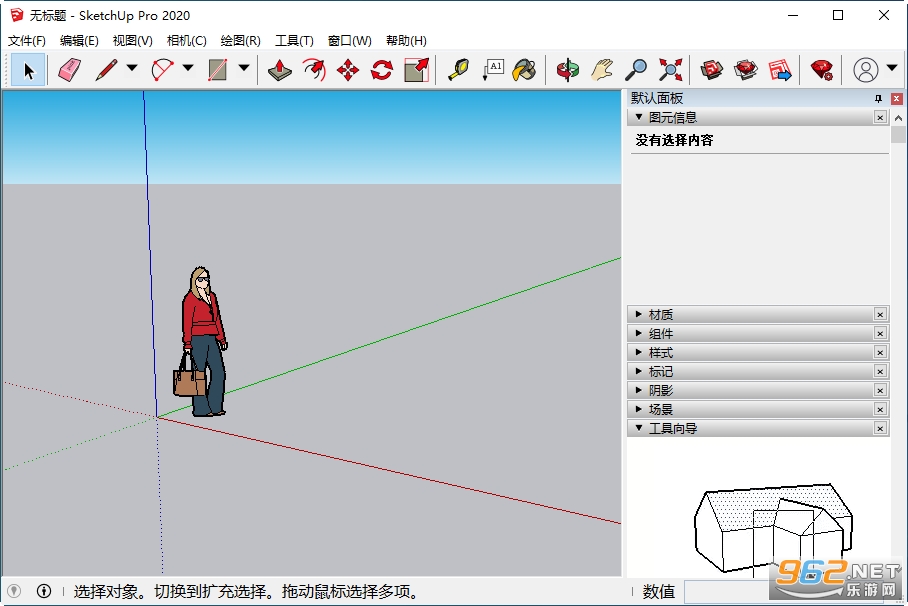Select the Select arrow tool

click(x=28, y=70)
